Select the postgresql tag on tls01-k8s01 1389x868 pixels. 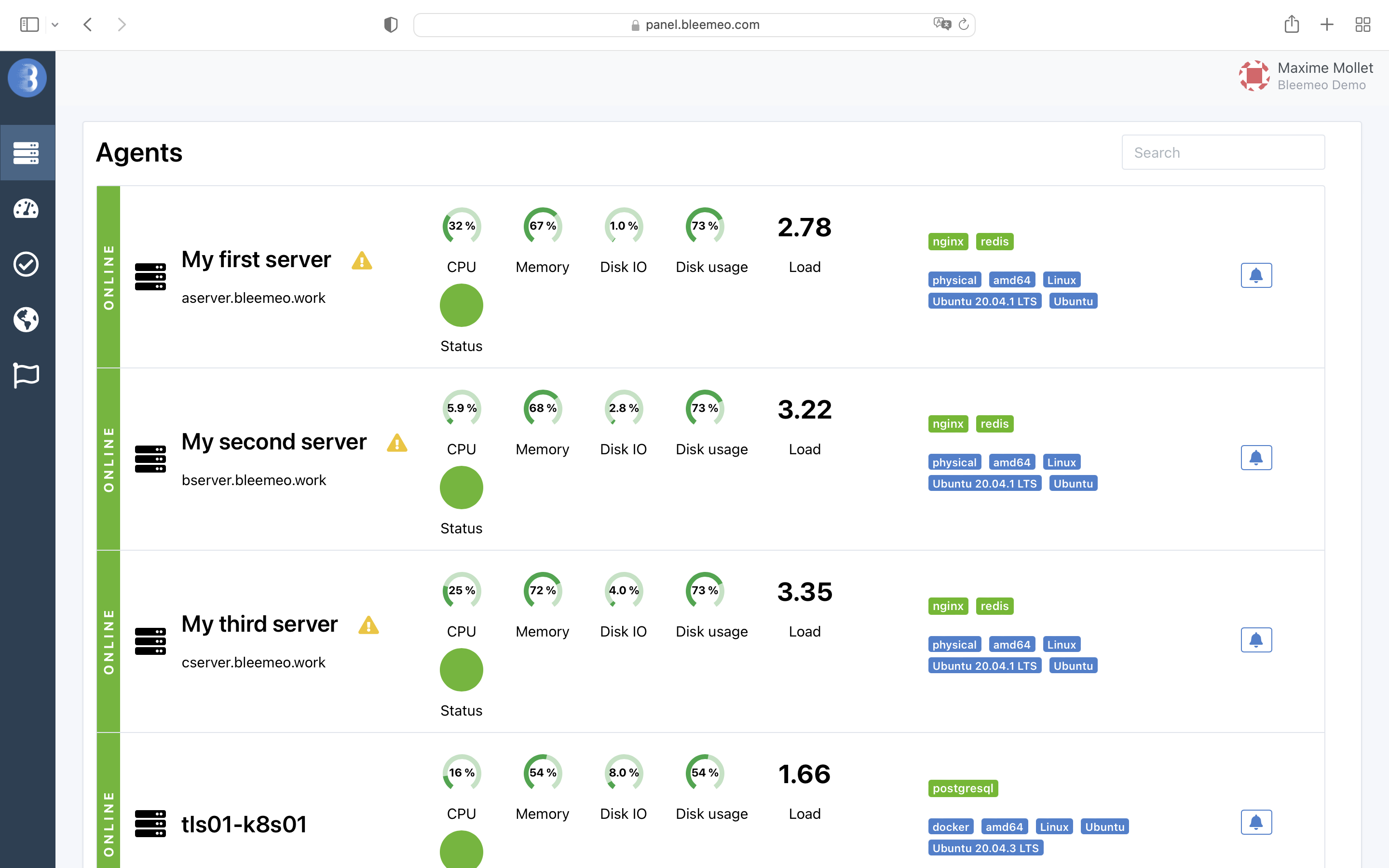(x=963, y=788)
